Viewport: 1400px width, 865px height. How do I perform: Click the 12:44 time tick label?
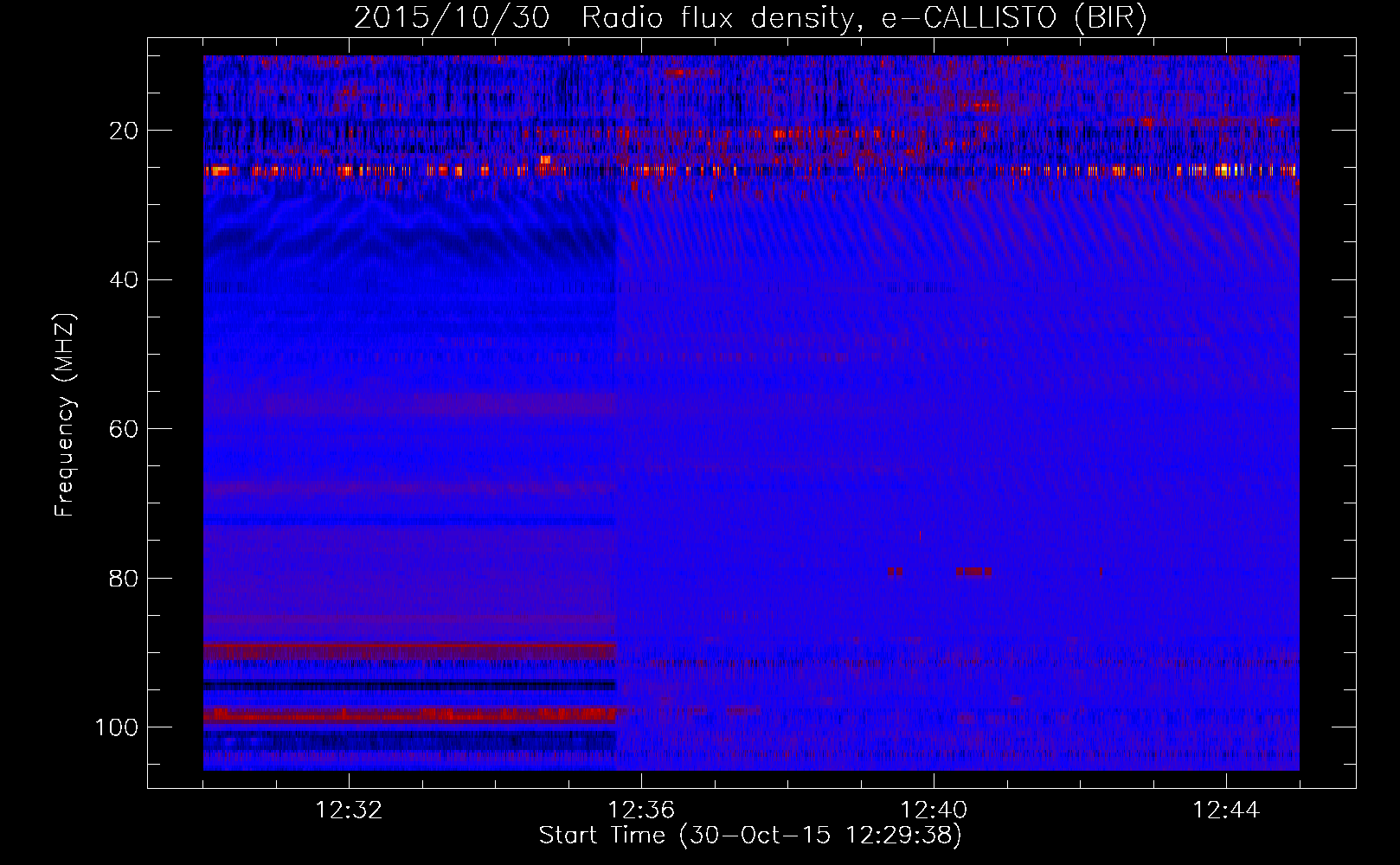point(1226,811)
